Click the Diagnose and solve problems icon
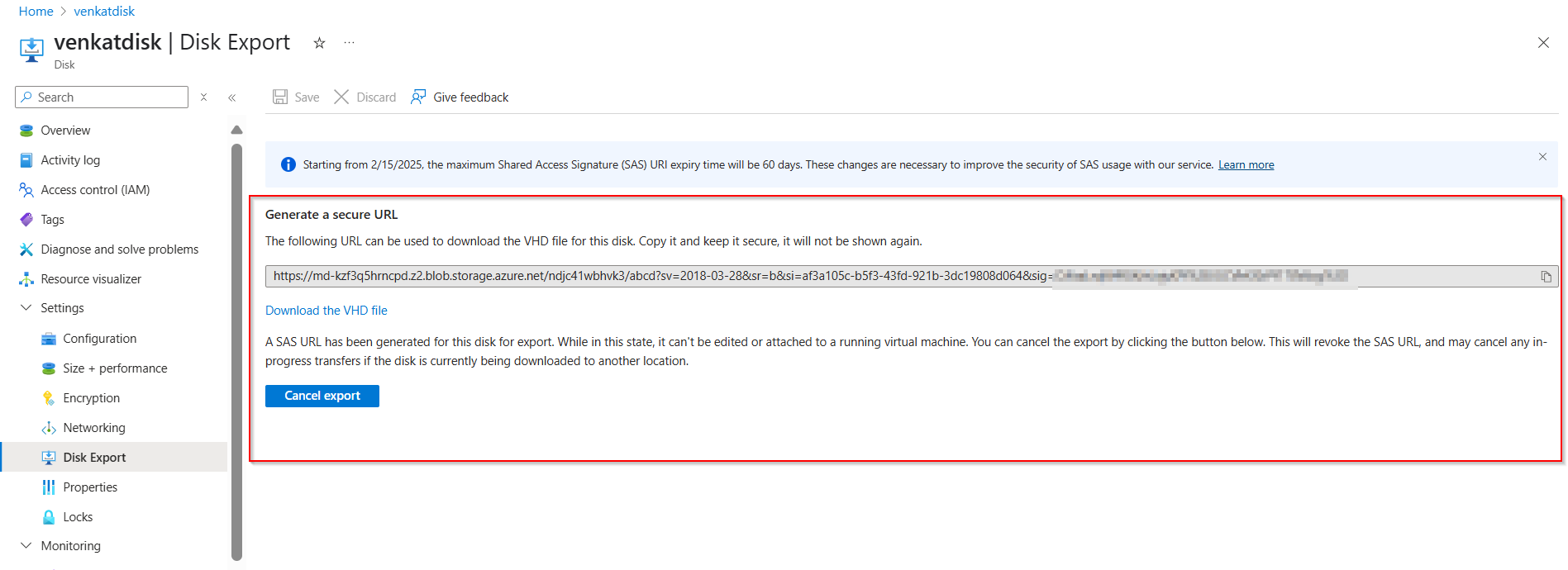Screen dimensions: 1568x570 [26, 249]
